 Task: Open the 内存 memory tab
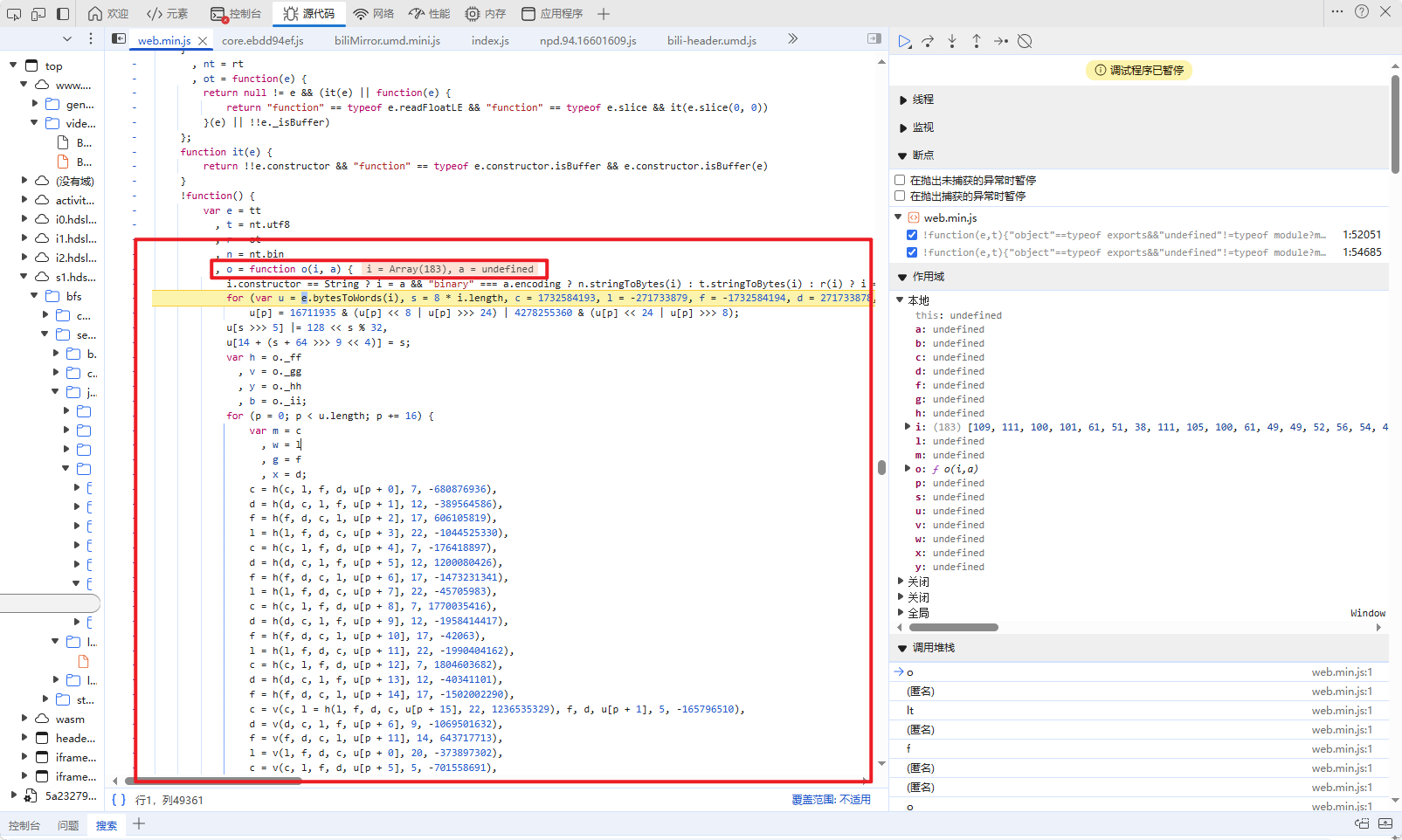click(486, 14)
